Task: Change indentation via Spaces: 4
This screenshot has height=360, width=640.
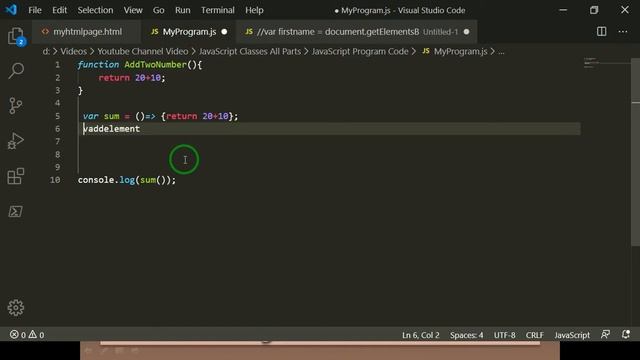Action: point(467,335)
